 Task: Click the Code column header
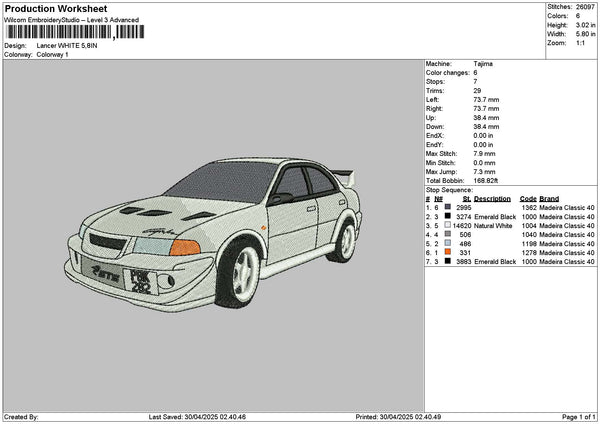click(x=528, y=198)
